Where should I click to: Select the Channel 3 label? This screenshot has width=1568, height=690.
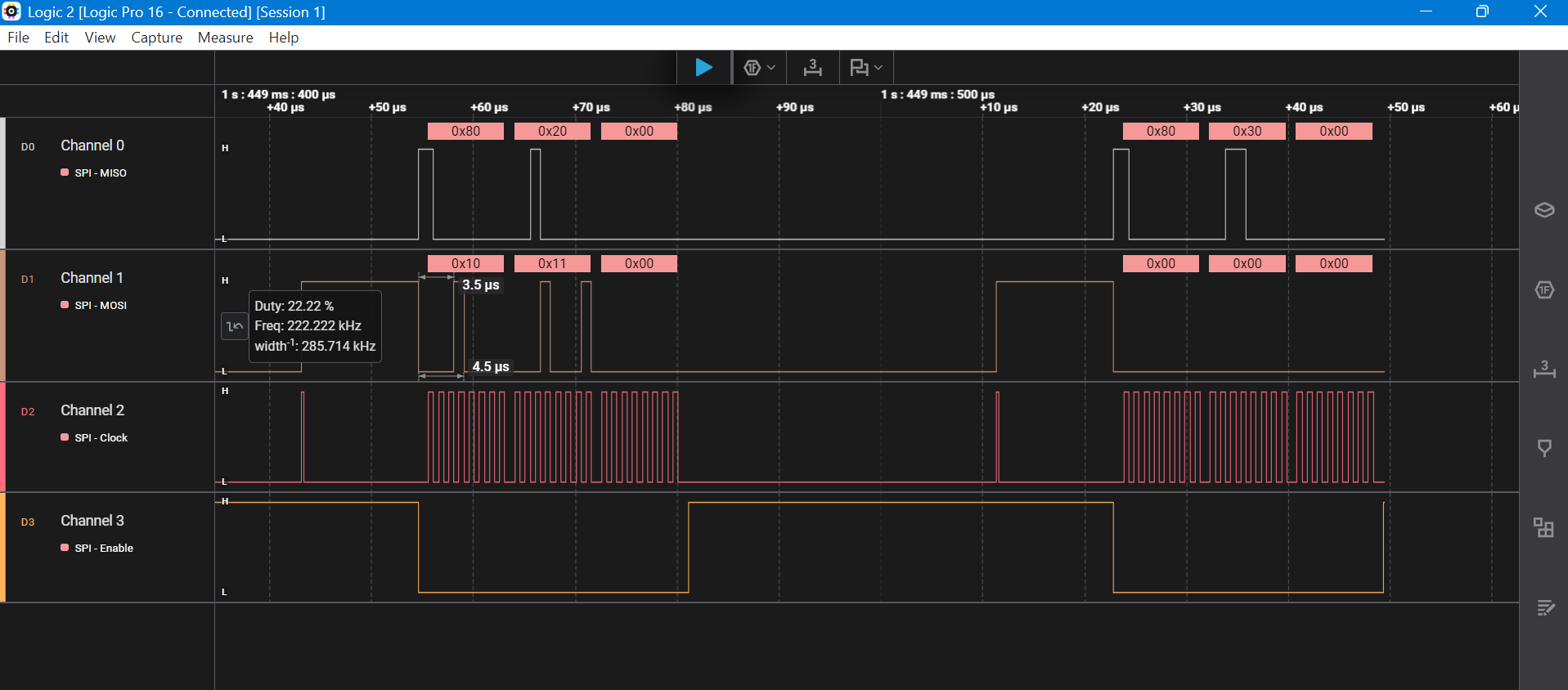pos(92,521)
